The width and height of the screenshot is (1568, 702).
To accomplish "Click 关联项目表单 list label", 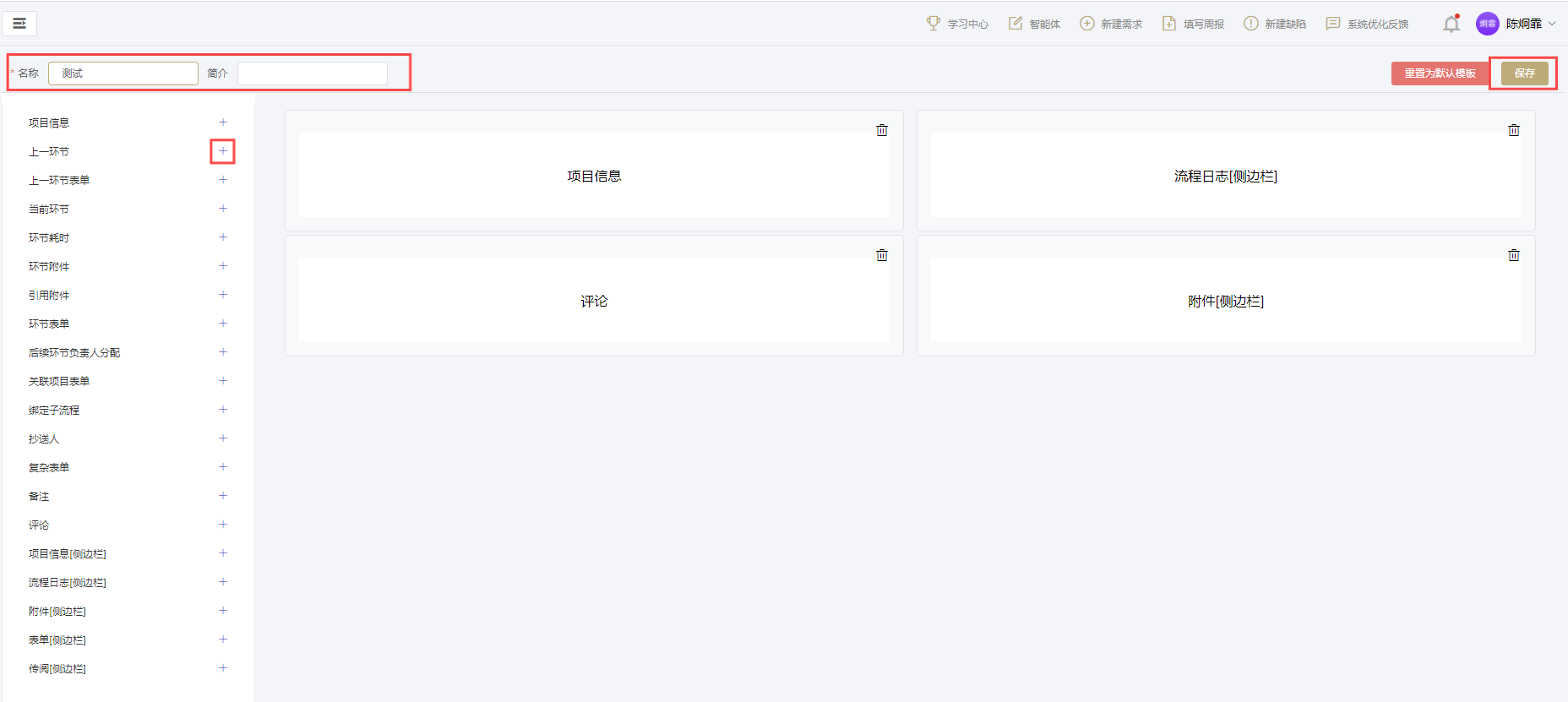I will 59,382.
